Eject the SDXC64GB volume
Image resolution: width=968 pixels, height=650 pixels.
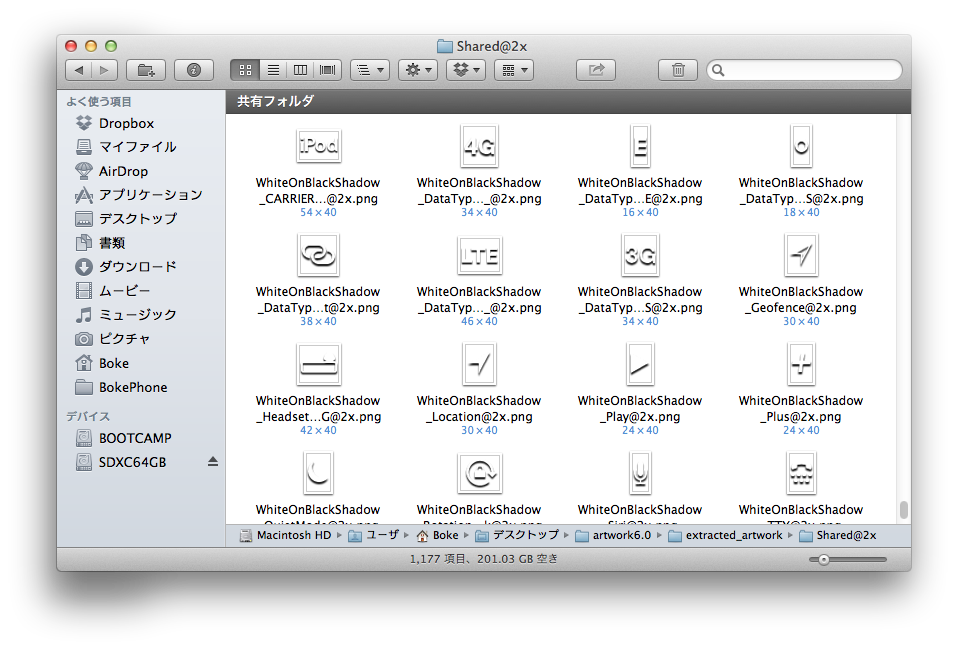tap(213, 462)
